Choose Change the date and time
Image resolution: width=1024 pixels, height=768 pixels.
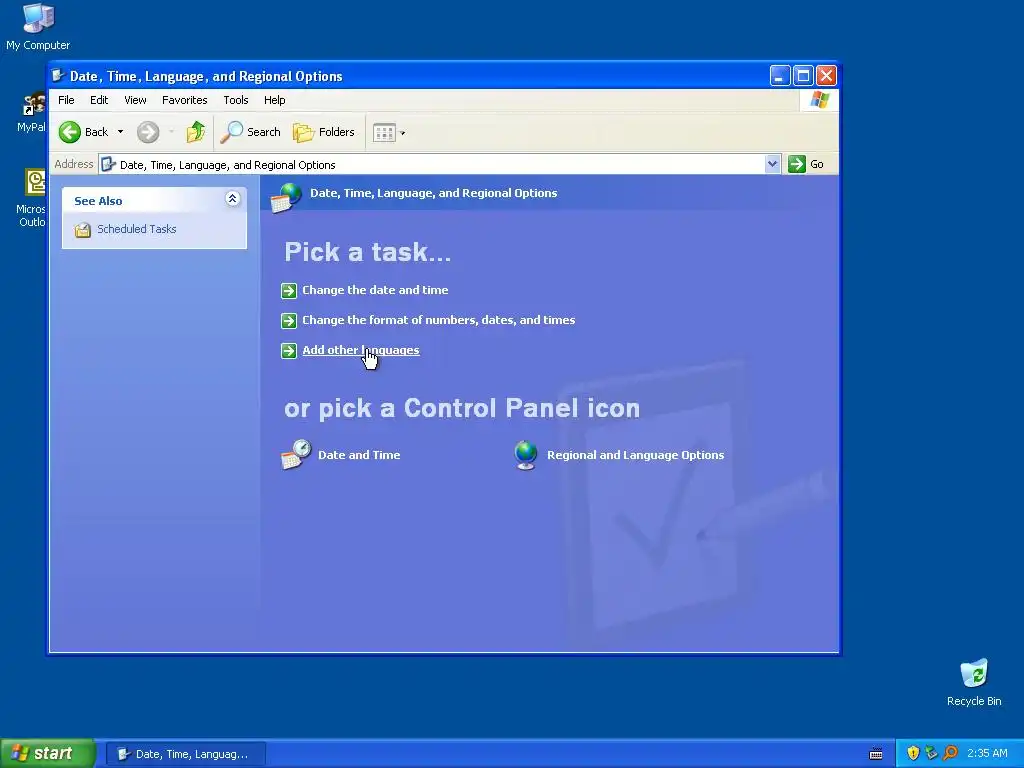(x=375, y=290)
